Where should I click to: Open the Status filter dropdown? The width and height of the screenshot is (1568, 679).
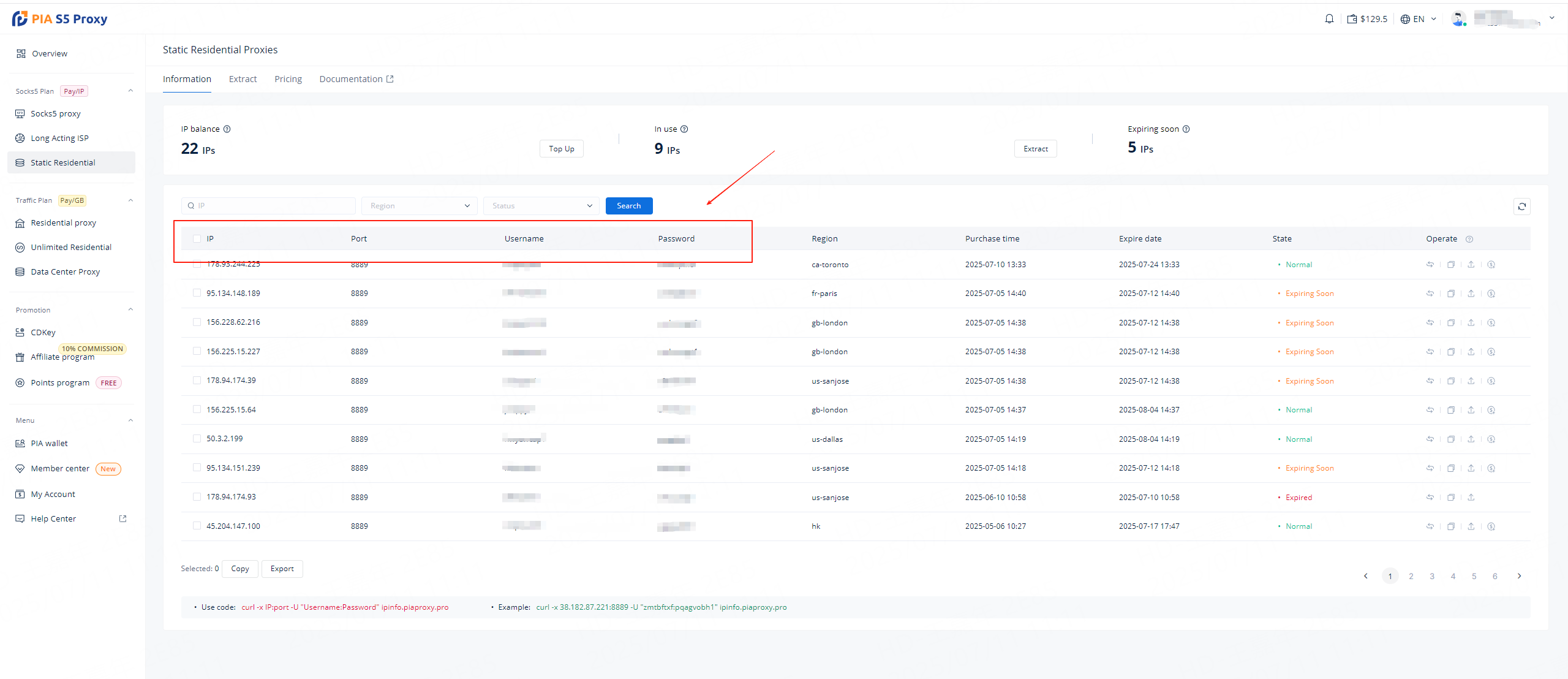tap(541, 206)
